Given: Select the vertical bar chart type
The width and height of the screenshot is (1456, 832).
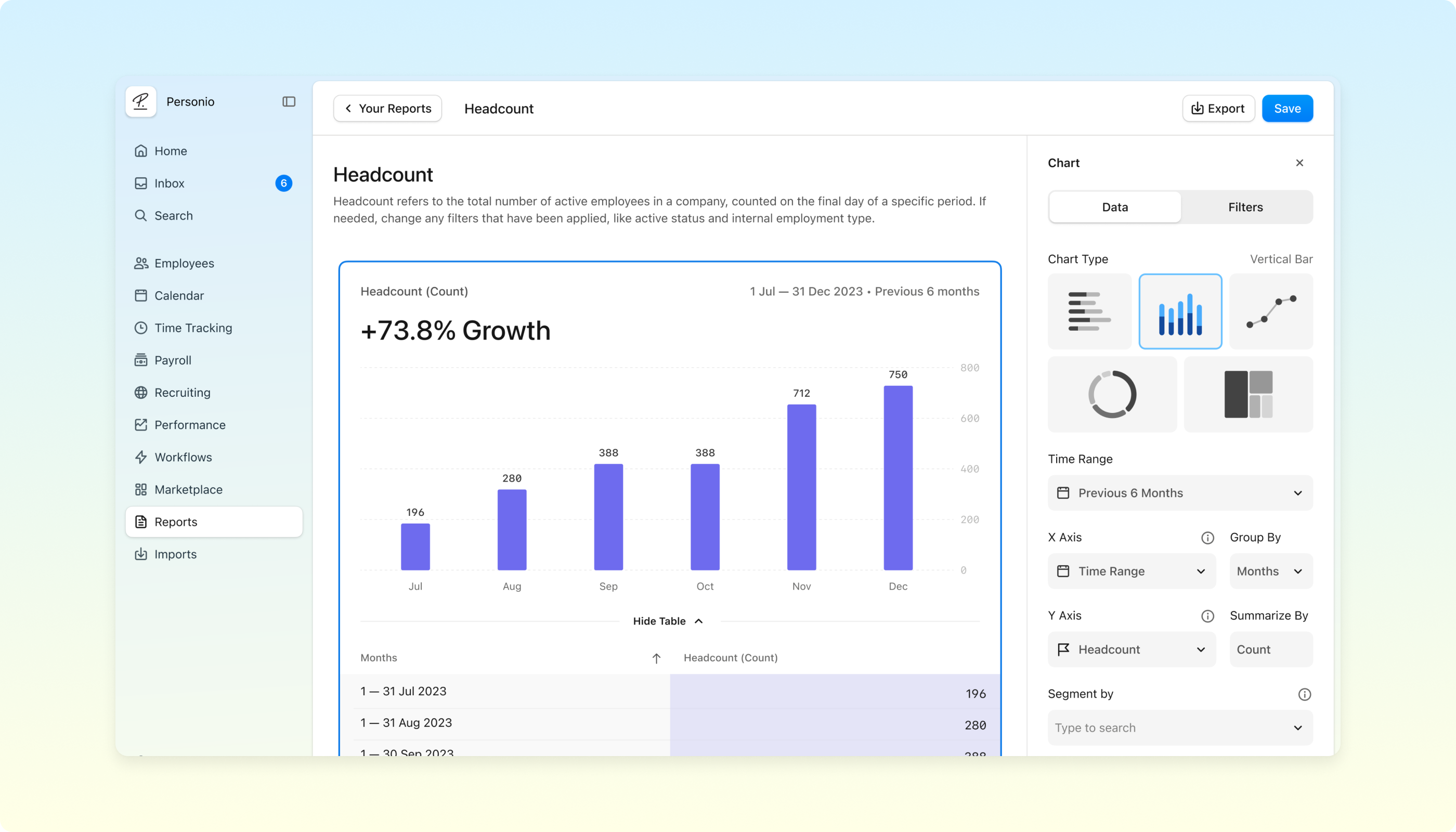Looking at the screenshot, I should click(1180, 311).
